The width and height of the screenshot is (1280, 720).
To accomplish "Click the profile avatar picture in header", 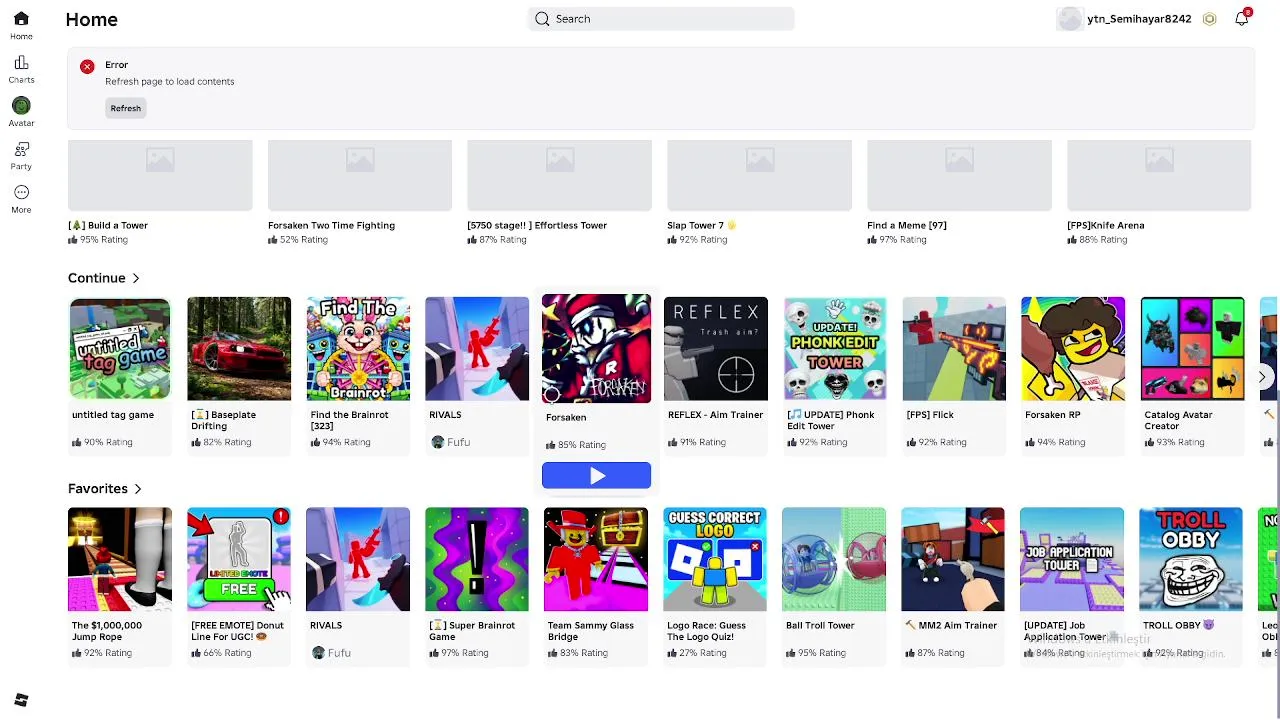I will [1070, 19].
